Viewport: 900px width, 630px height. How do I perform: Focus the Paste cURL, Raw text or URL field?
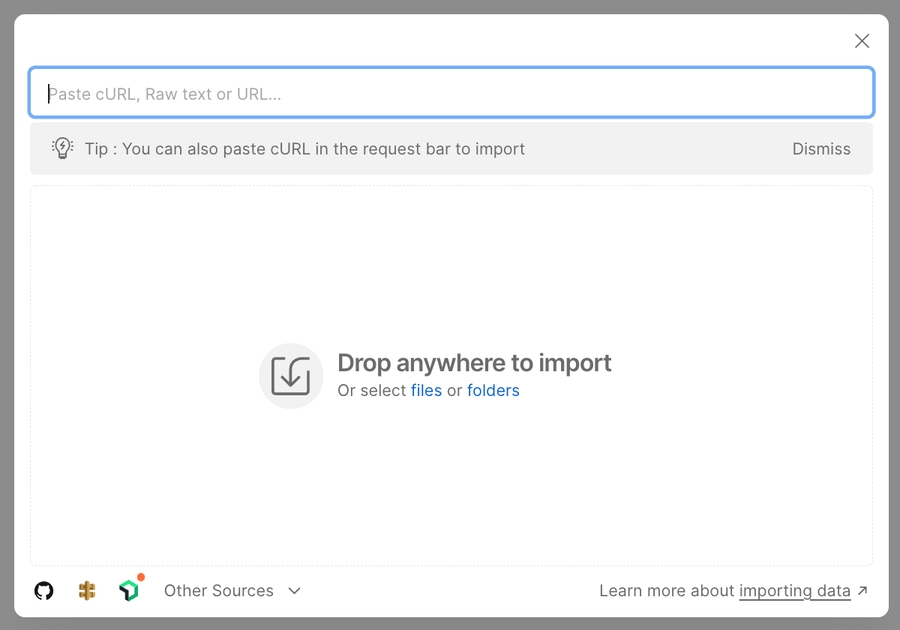(x=450, y=94)
